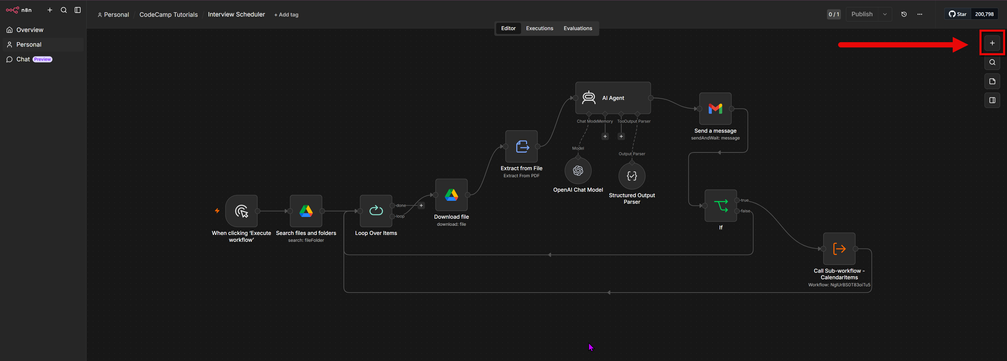Image resolution: width=1007 pixels, height=361 pixels.
Task: Click the Personal breadcrumb link
Action: click(x=113, y=14)
